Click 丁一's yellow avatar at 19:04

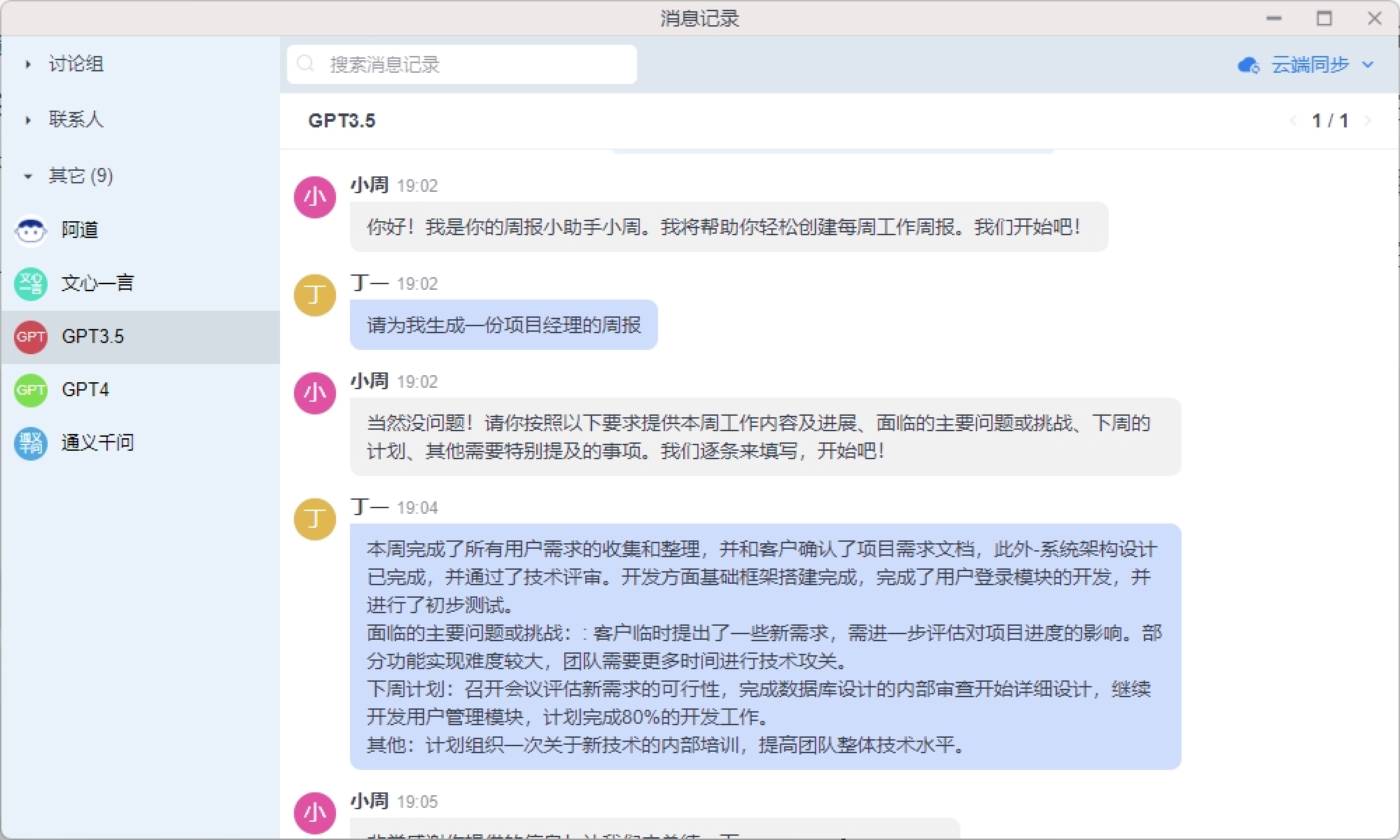pyautogui.click(x=314, y=519)
